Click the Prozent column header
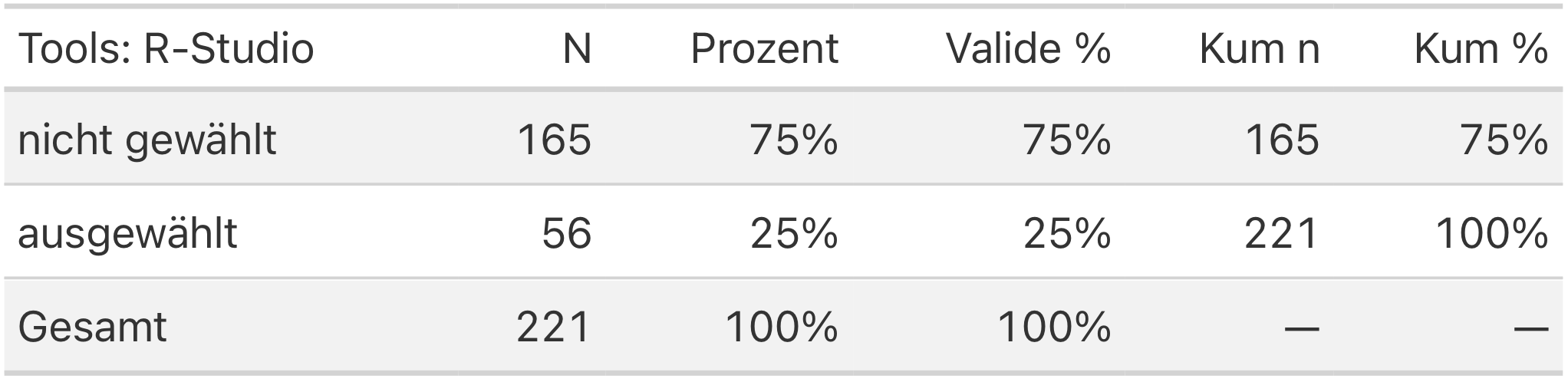This screenshot has height=382, width=1568. [764, 49]
